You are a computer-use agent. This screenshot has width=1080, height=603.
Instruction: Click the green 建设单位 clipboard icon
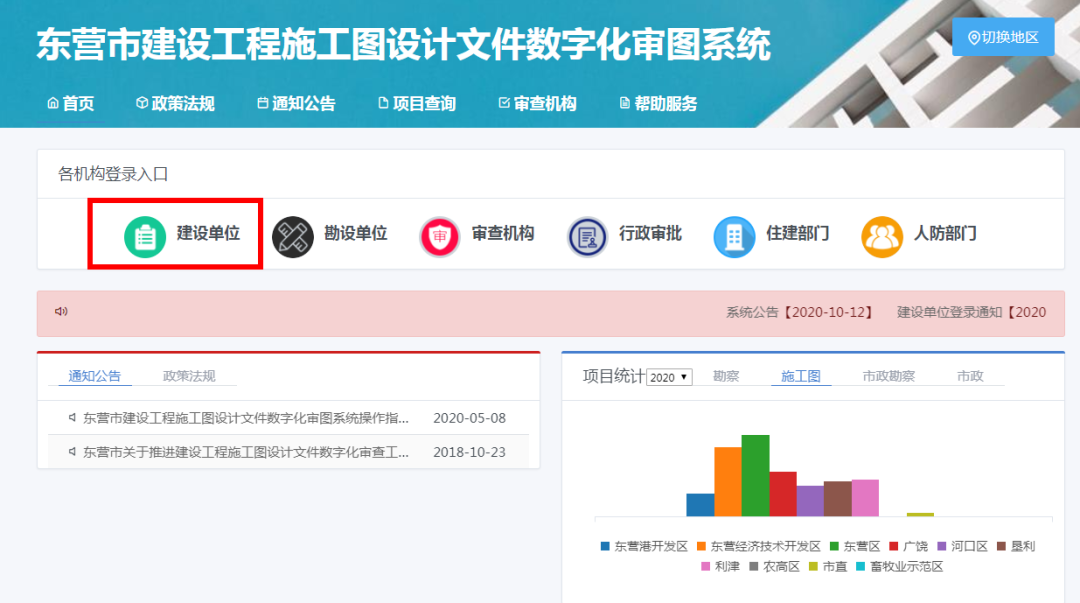[145, 236]
